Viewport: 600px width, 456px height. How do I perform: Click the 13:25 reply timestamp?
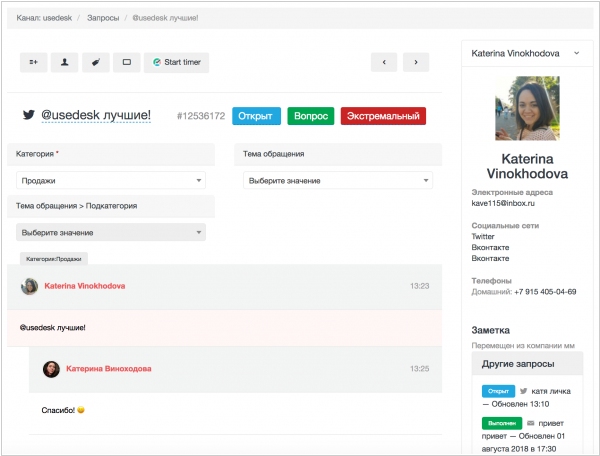tap(419, 369)
